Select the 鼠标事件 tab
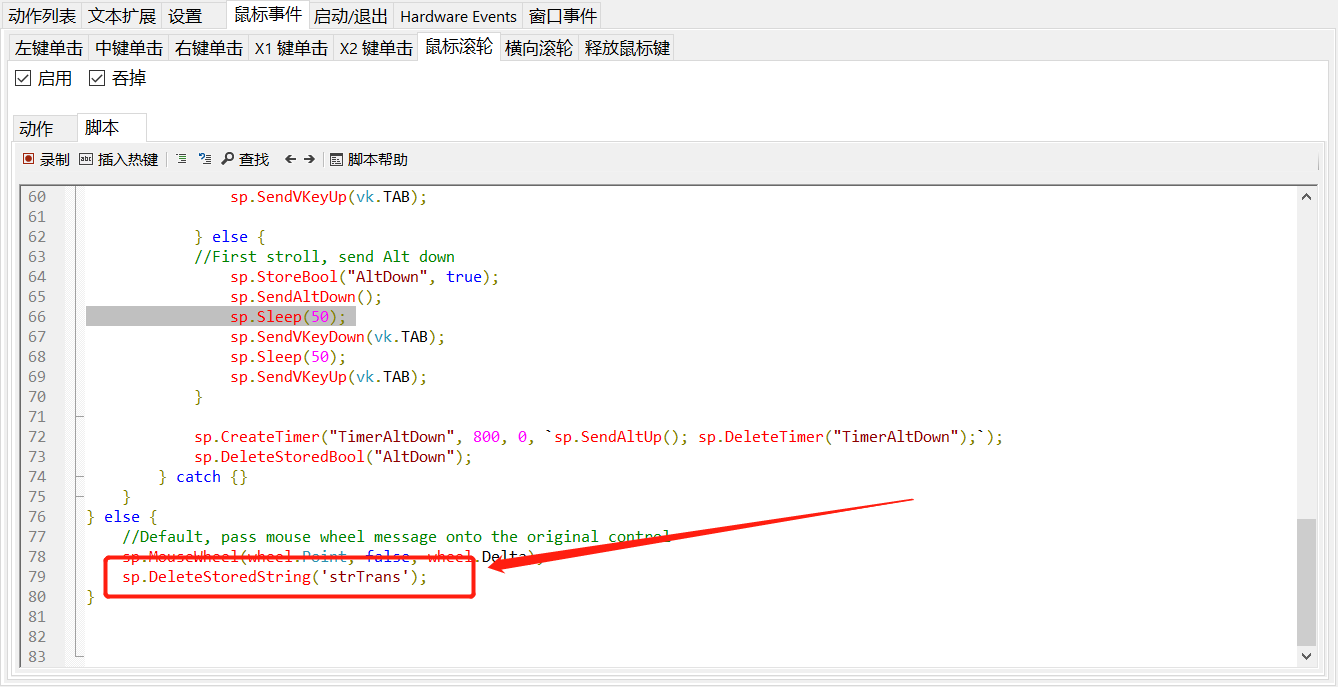Screen dimensions: 1338x687 click(268, 14)
